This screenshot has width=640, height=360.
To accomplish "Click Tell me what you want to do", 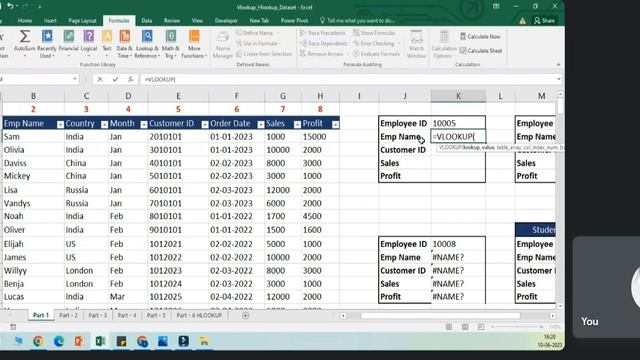I will [x=358, y=20].
